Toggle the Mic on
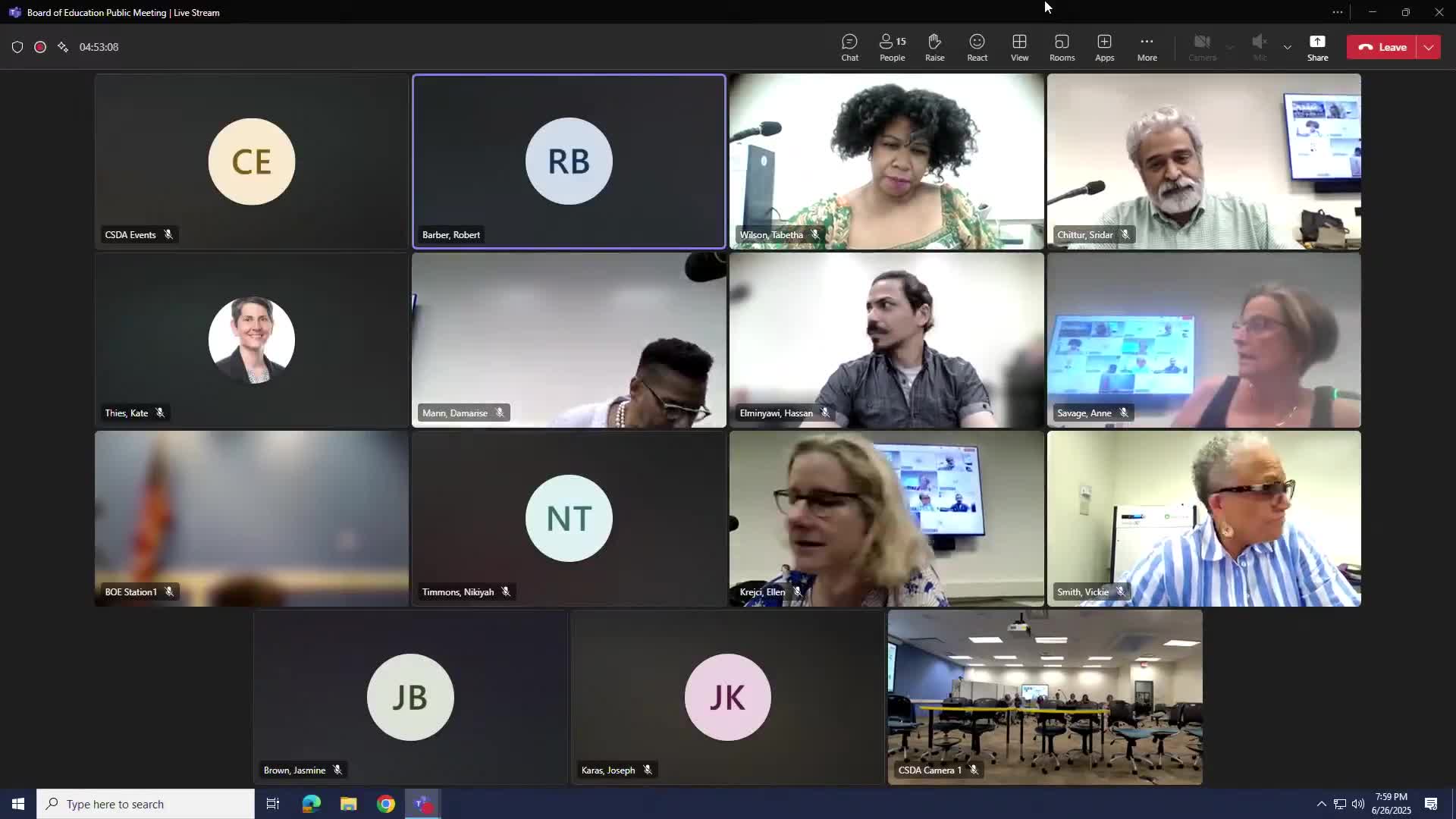This screenshot has height=819, width=1456. (x=1260, y=47)
